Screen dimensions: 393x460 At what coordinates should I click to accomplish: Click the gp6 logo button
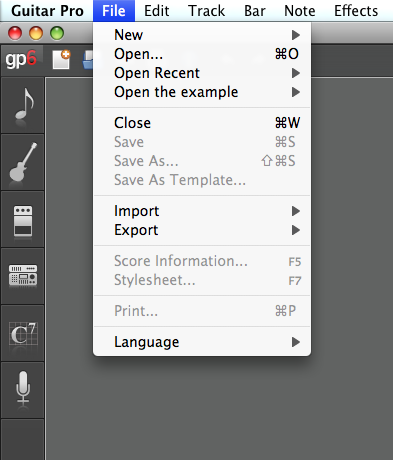pos(21,60)
